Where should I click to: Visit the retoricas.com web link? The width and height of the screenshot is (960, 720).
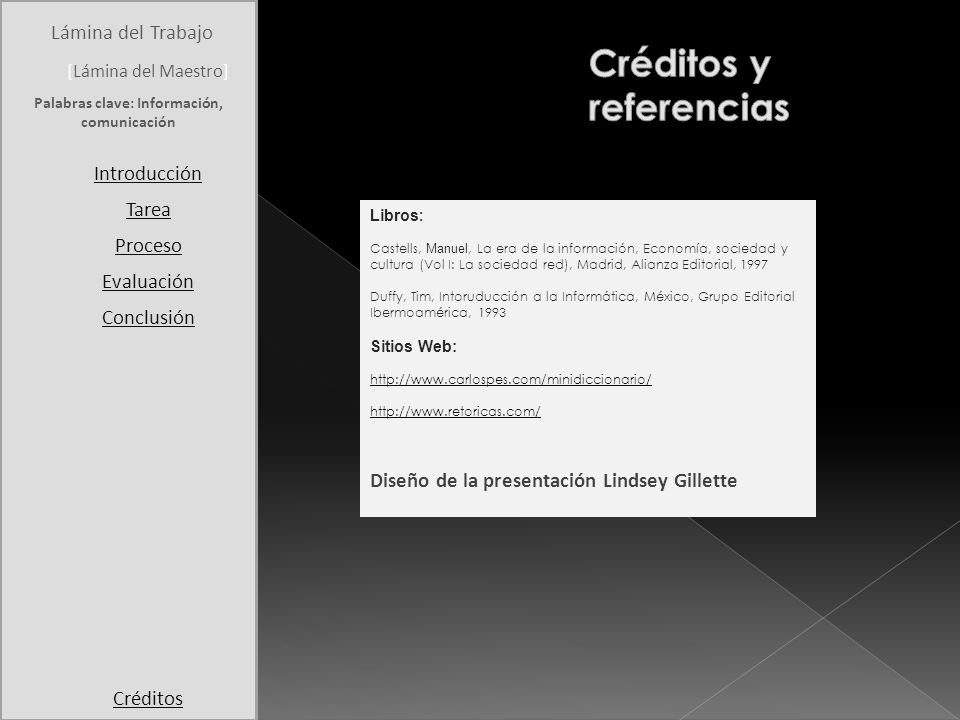click(x=455, y=411)
